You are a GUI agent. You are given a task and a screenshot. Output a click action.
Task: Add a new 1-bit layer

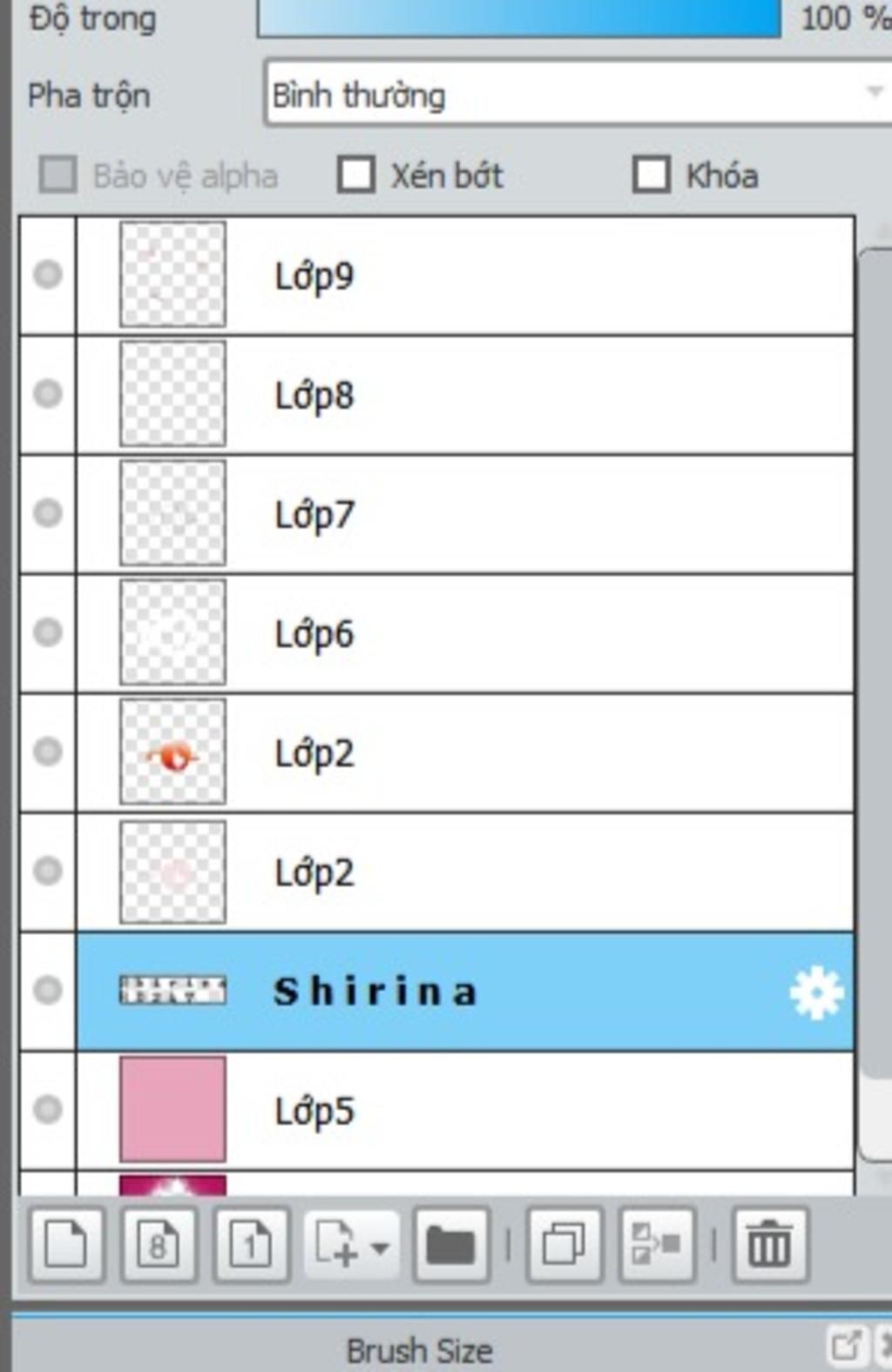[x=252, y=1244]
